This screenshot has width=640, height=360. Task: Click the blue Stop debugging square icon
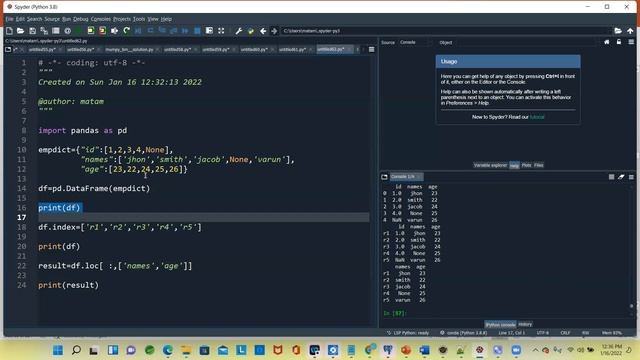click(197, 31)
